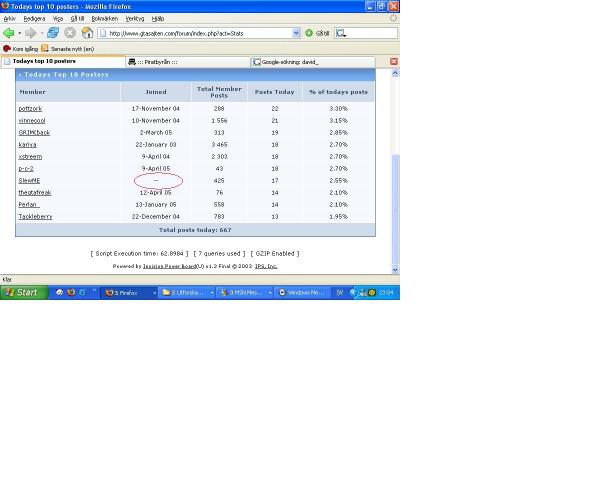Click the Stop loading icon

coord(70,33)
